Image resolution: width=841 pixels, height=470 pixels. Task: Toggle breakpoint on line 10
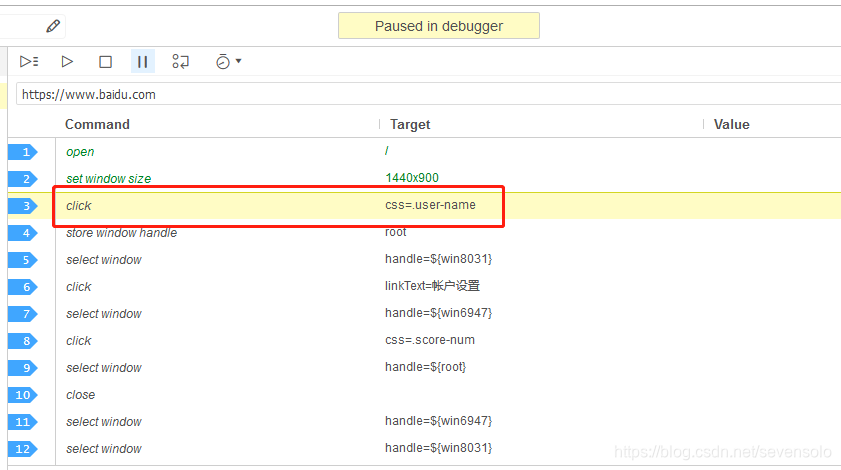[23, 395]
